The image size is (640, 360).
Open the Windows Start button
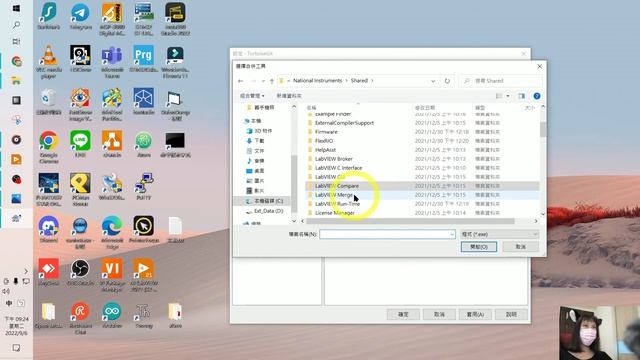pos(16,8)
